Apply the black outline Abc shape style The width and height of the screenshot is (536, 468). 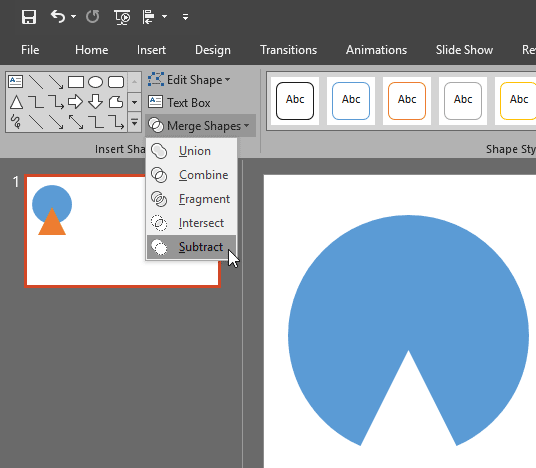click(295, 101)
